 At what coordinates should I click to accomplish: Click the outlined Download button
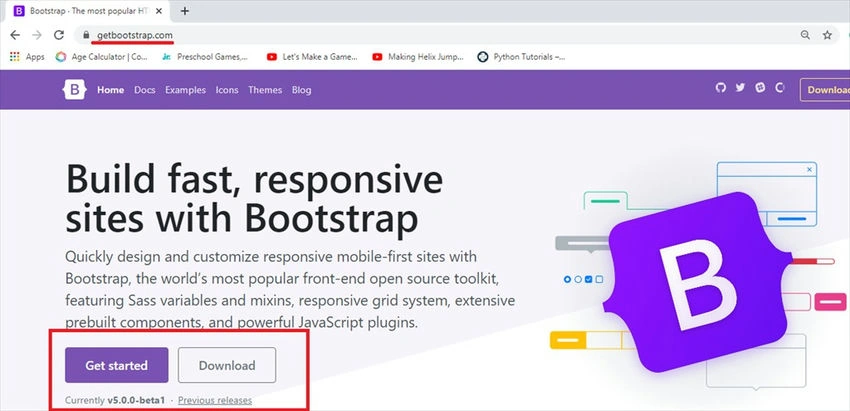coord(227,365)
